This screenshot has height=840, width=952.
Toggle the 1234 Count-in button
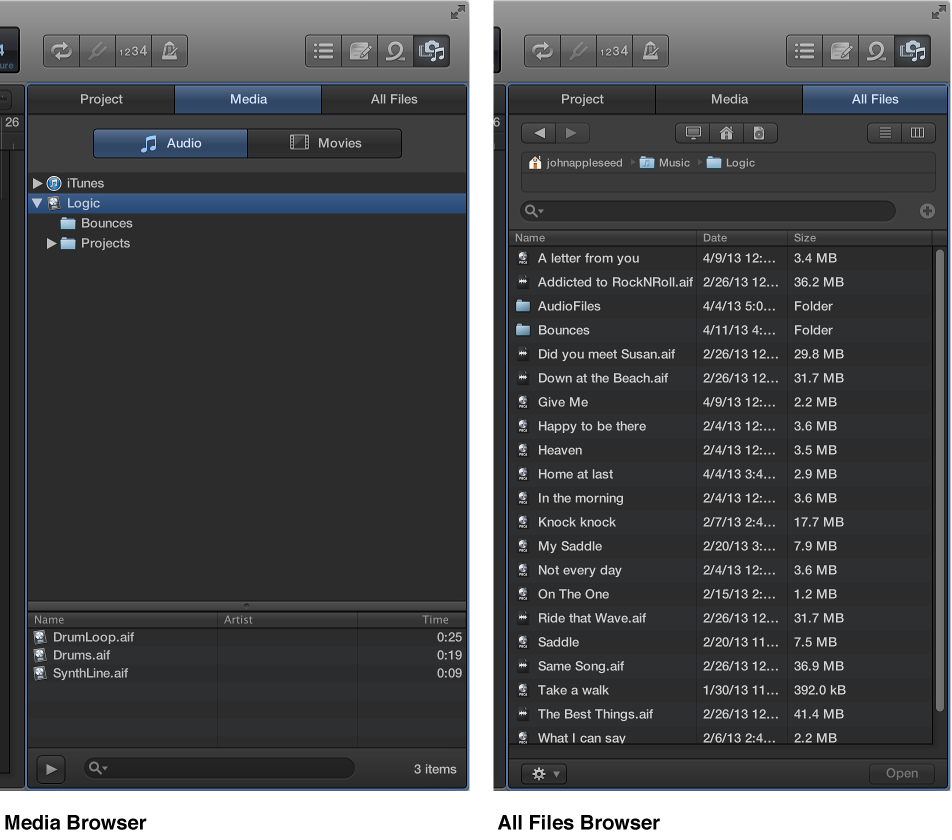pos(134,51)
